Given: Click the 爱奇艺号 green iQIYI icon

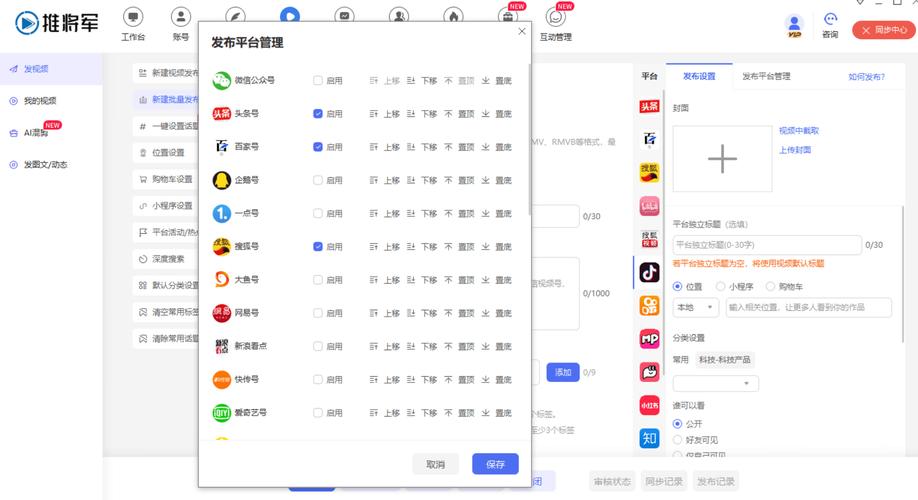Looking at the screenshot, I should (x=221, y=412).
